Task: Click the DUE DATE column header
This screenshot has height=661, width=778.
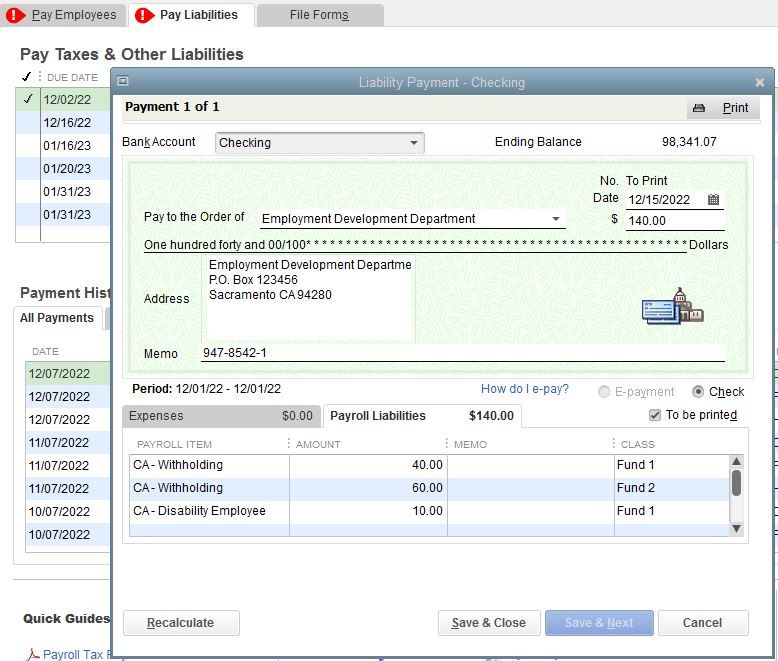Action: click(x=72, y=77)
